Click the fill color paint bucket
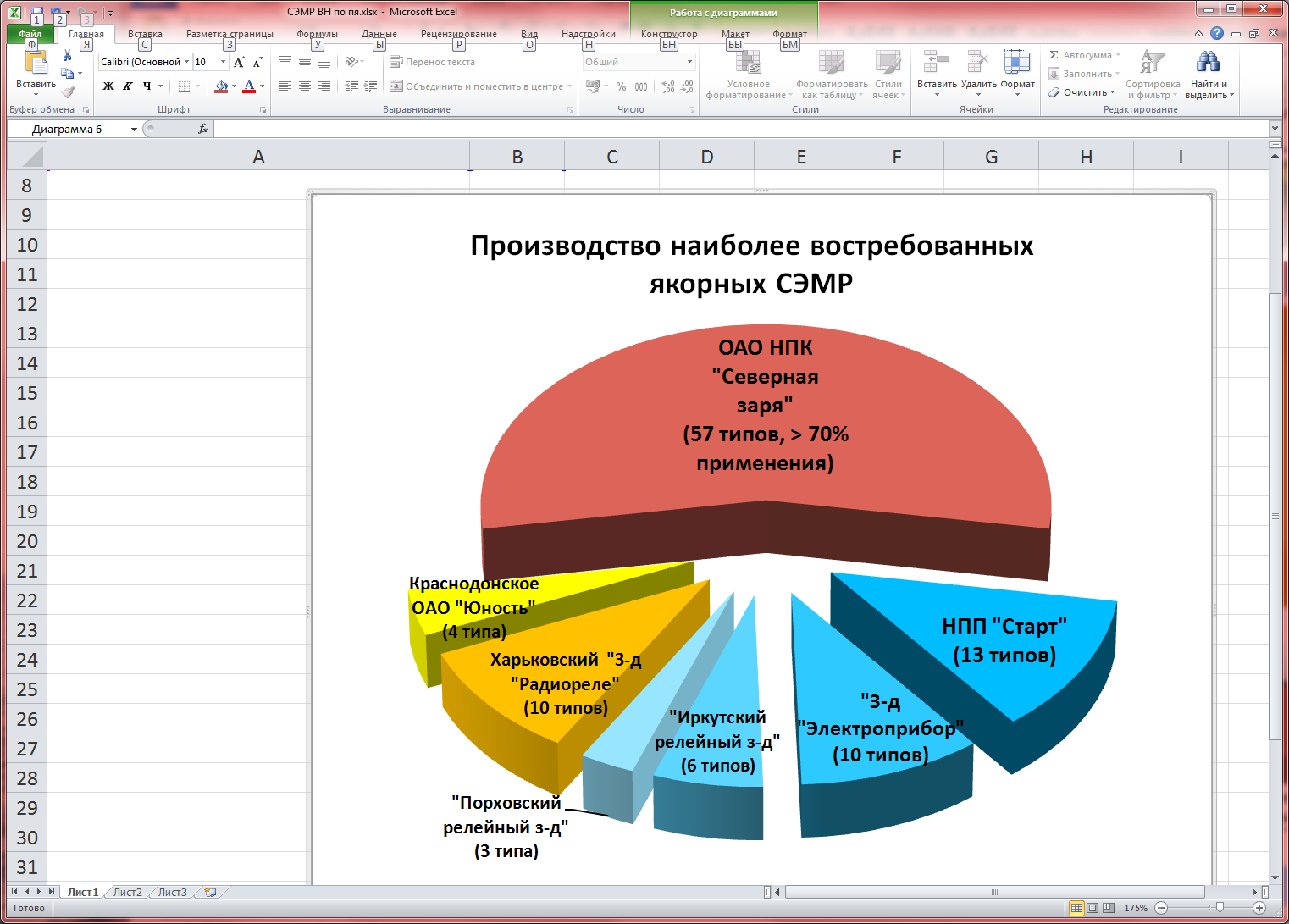 (221, 86)
